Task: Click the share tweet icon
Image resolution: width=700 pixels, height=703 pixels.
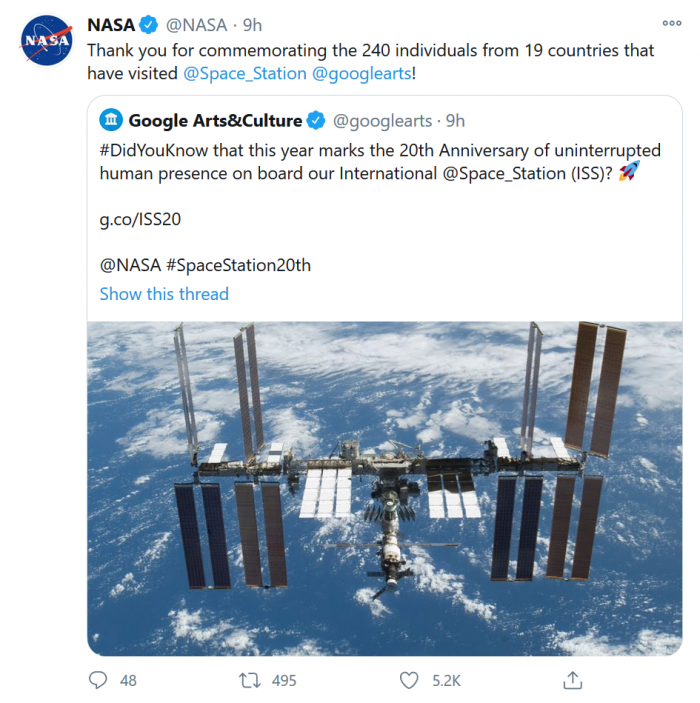Action: 572,680
